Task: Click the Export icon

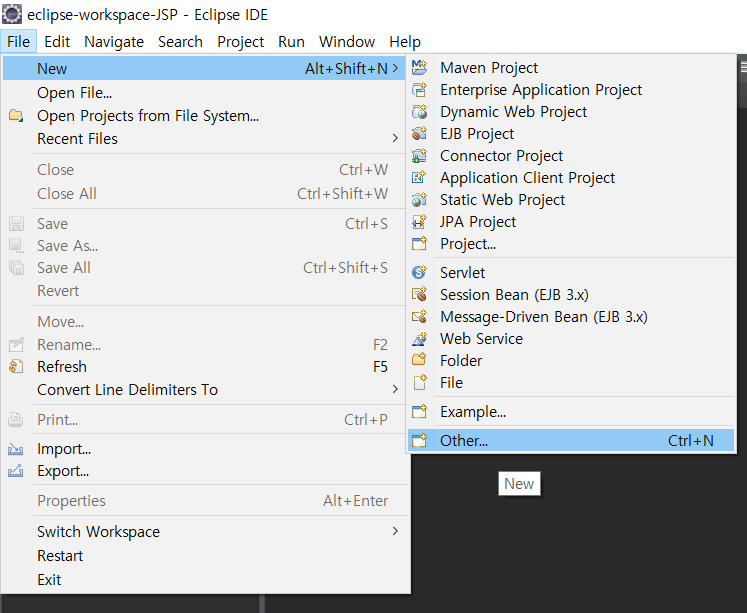Action: click(x=16, y=471)
